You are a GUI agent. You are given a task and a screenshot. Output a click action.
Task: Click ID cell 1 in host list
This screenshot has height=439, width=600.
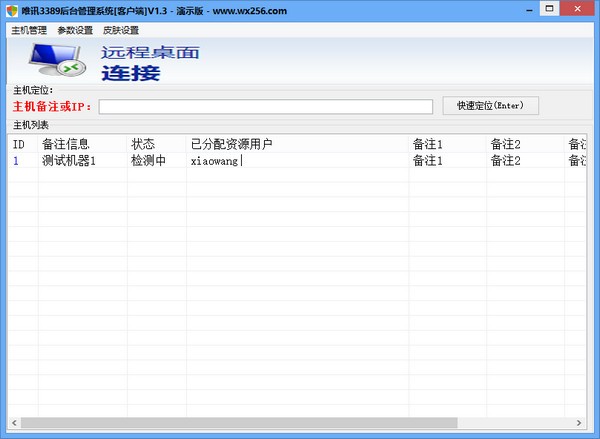(16, 160)
